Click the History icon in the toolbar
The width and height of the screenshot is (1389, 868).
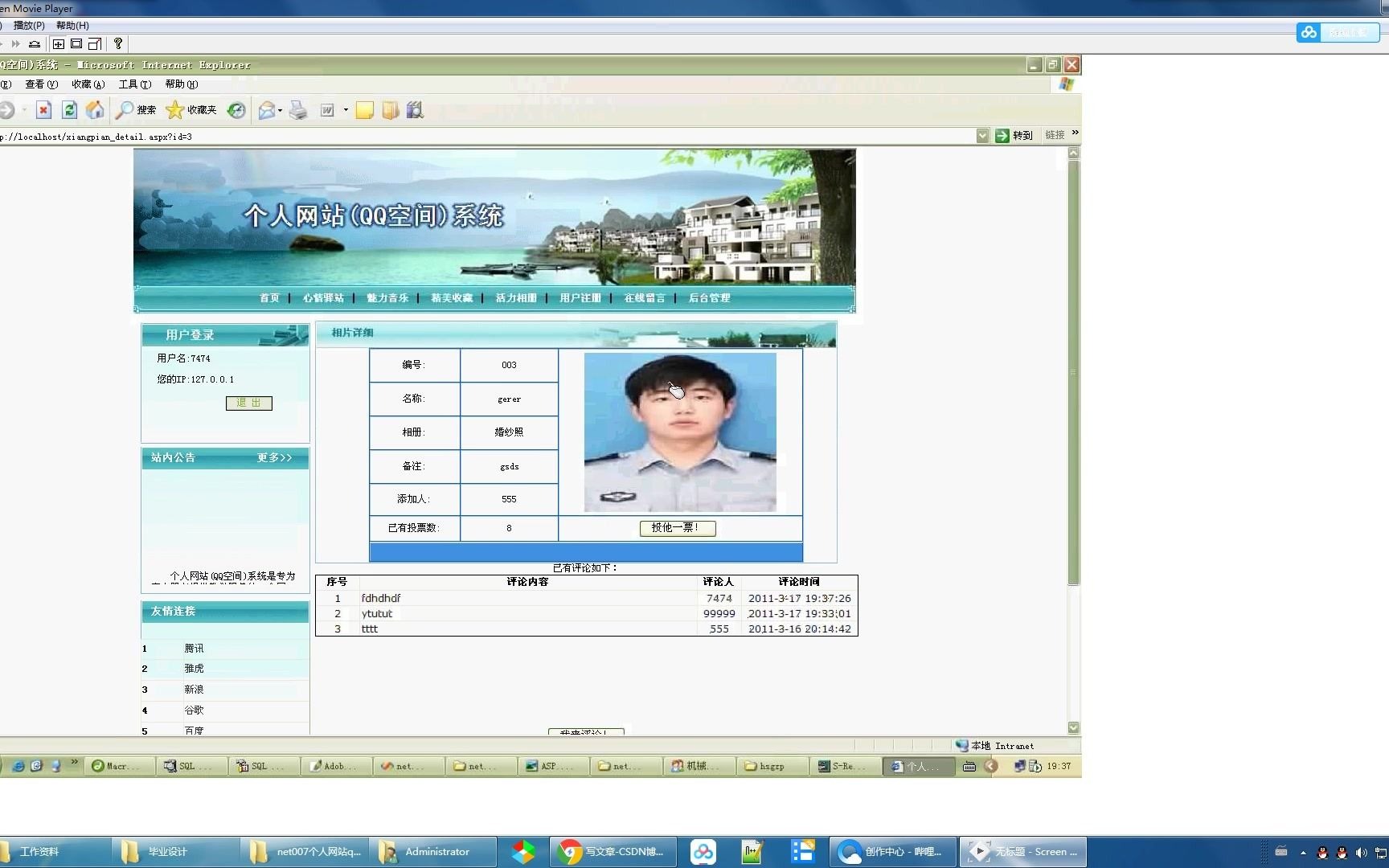point(236,109)
